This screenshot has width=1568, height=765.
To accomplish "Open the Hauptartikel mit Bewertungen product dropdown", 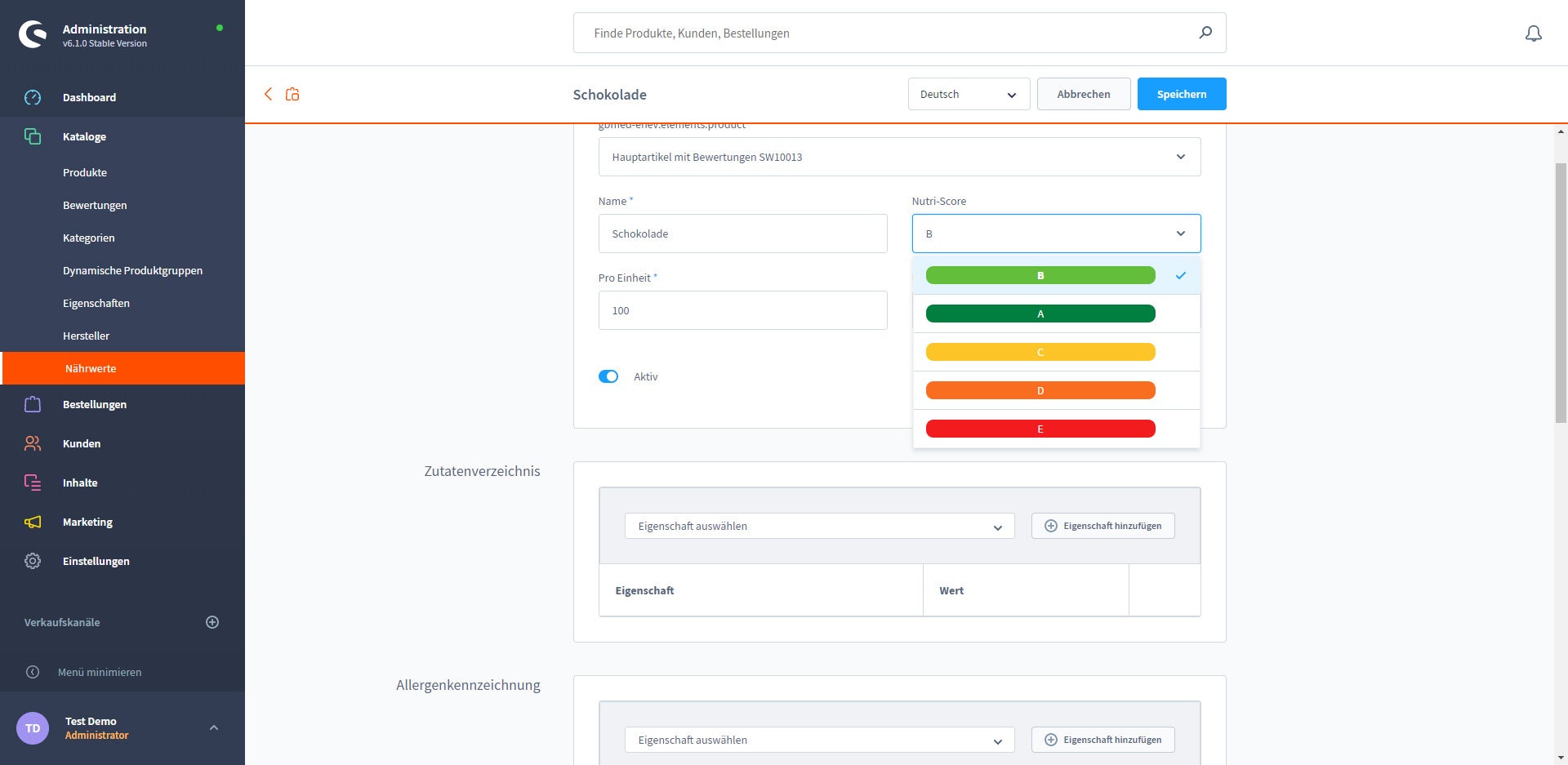I will (x=899, y=157).
